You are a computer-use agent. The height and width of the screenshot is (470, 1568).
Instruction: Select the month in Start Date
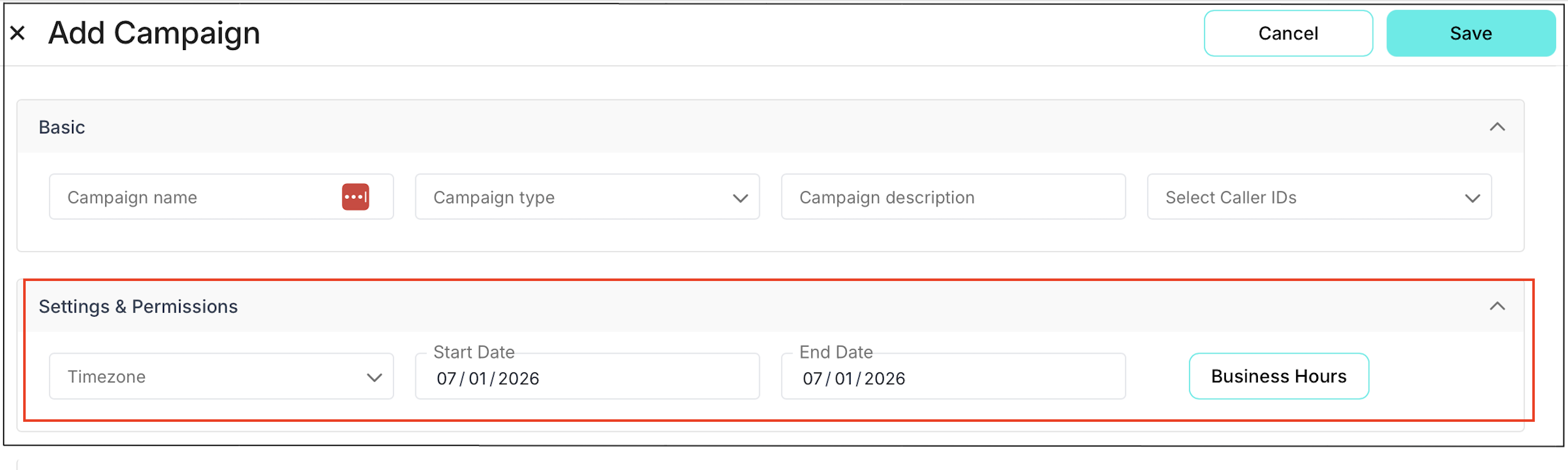pyautogui.click(x=446, y=379)
